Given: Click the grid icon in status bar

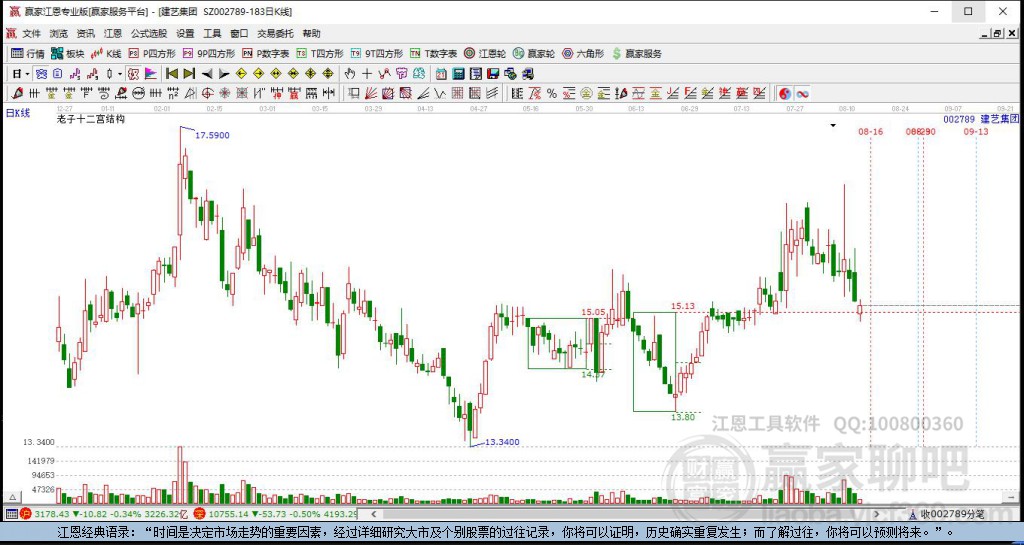Looking at the screenshot, I should (x=12, y=514).
